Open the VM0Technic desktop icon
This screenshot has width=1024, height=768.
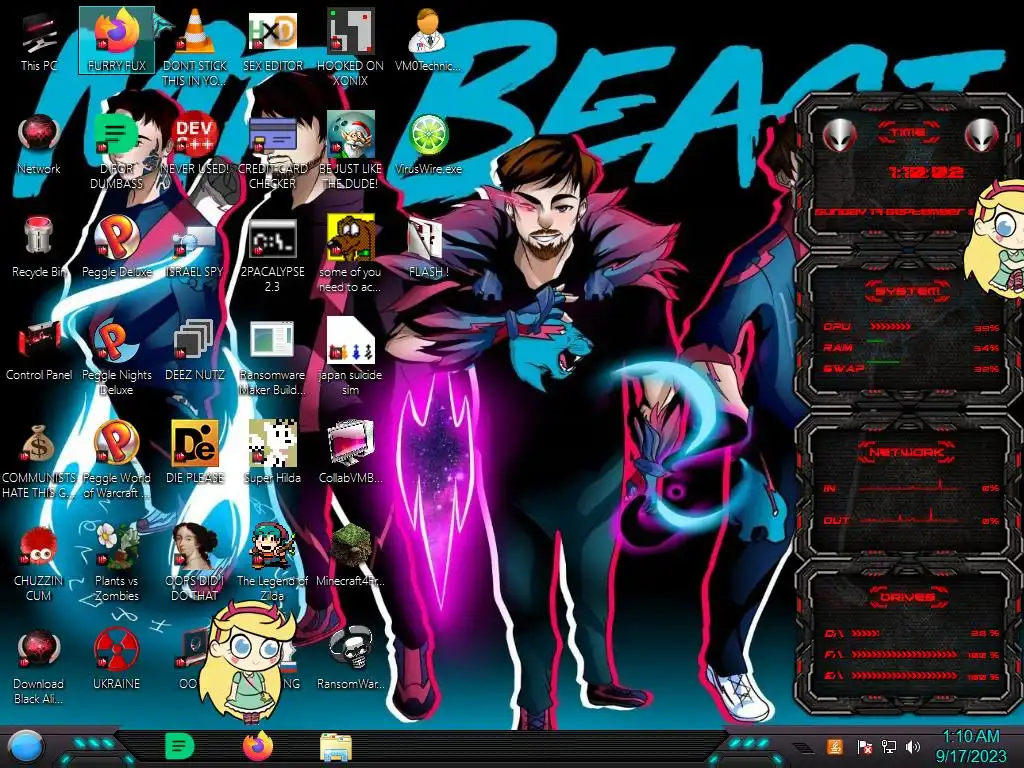click(428, 40)
